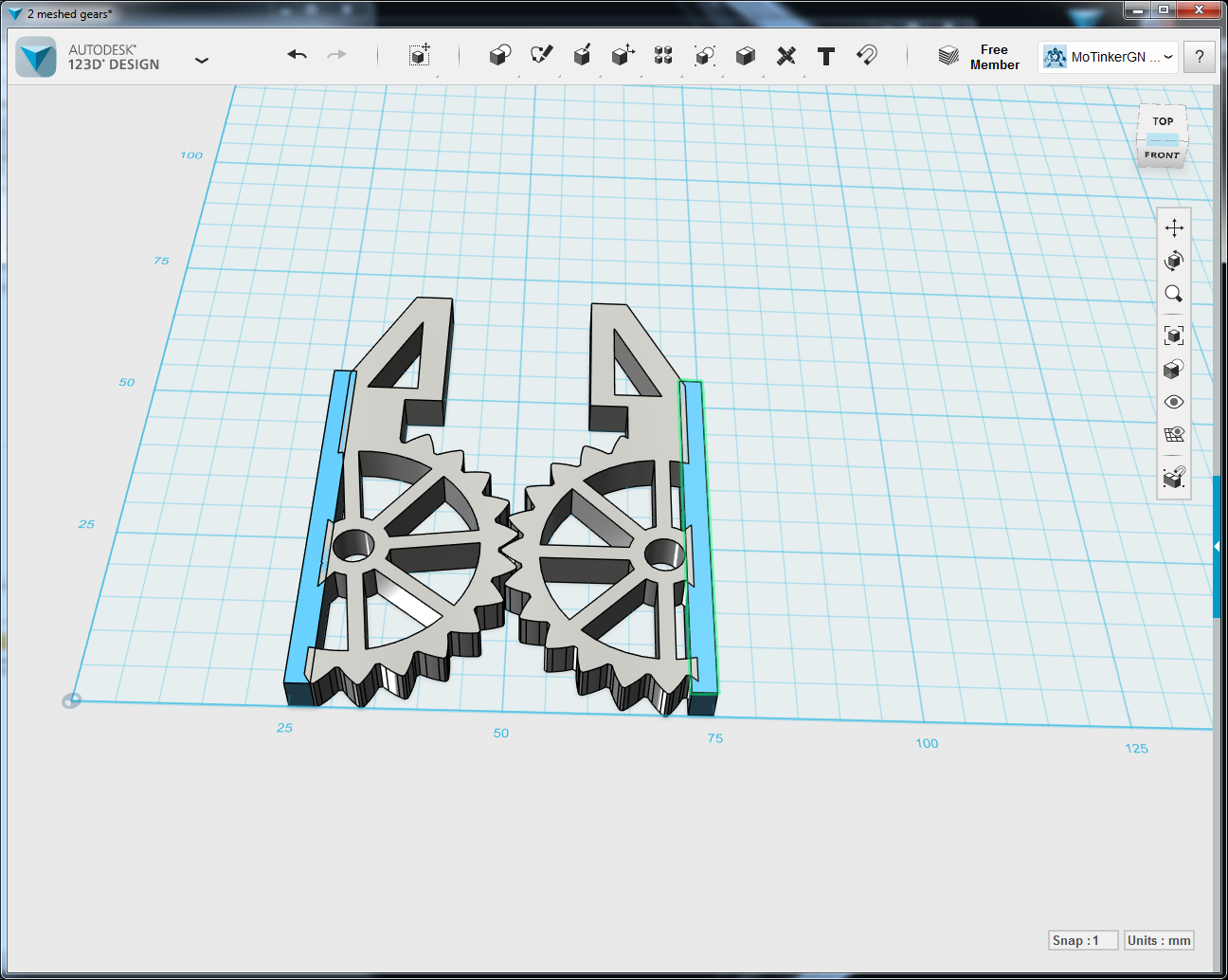The image size is (1228, 980).
Task: Select the Modify tool
Action: [623, 55]
